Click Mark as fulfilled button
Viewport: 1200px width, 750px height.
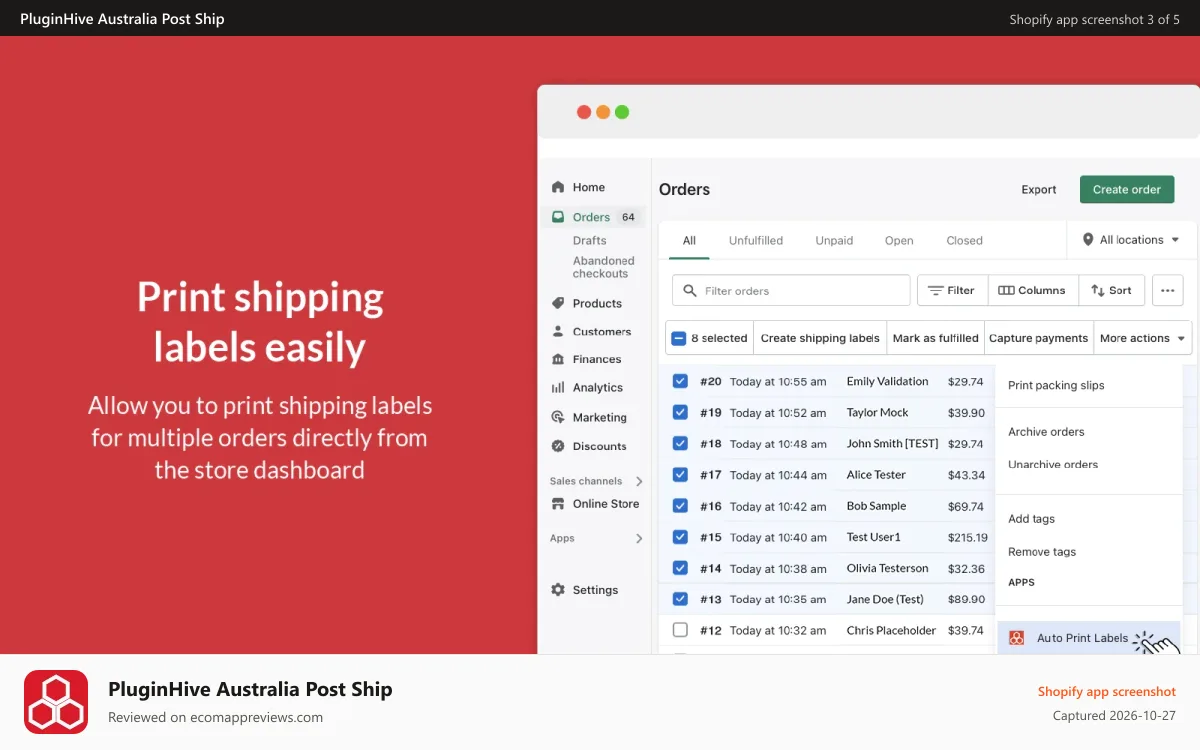click(936, 338)
